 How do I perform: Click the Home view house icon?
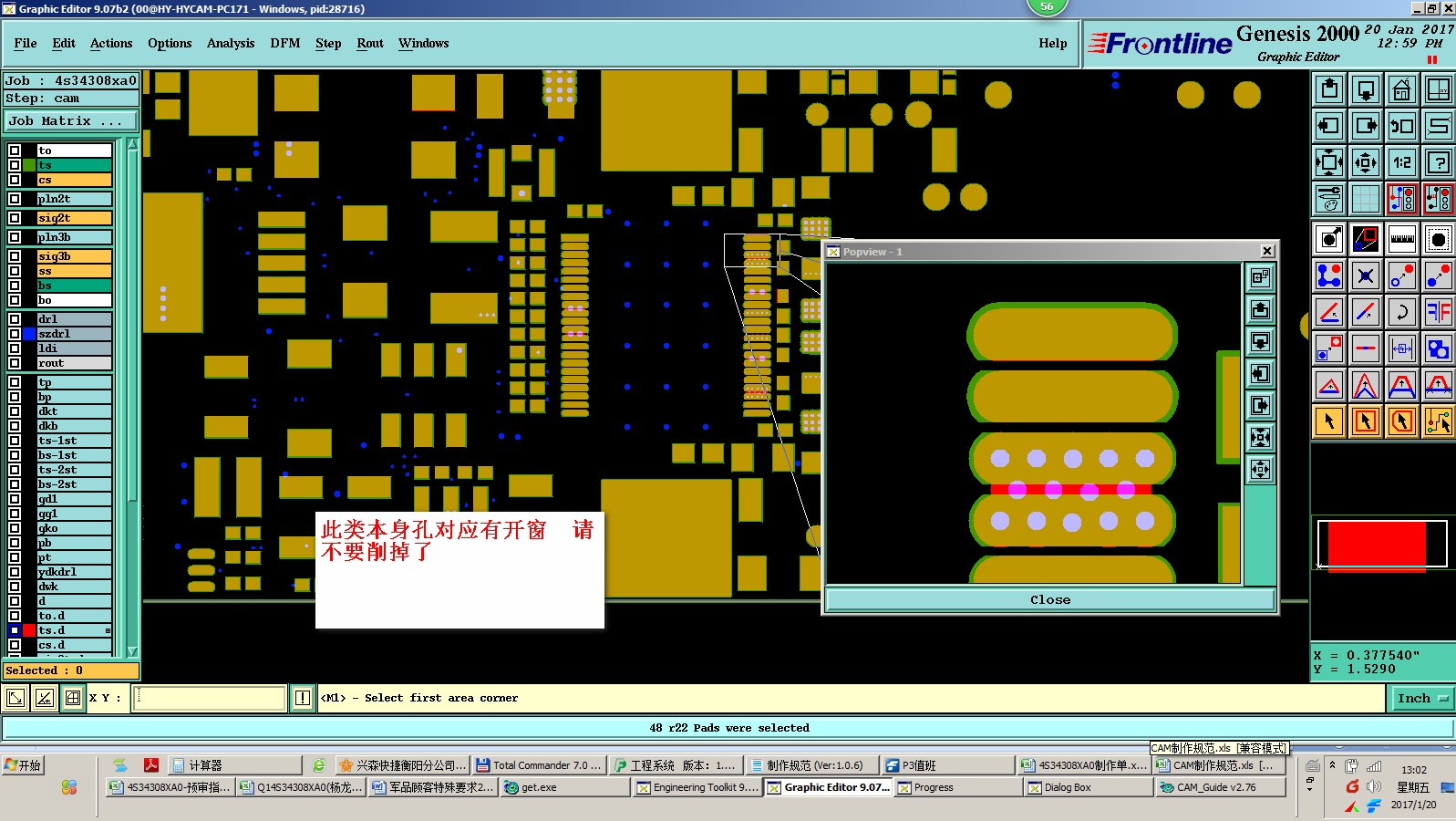tap(1402, 89)
